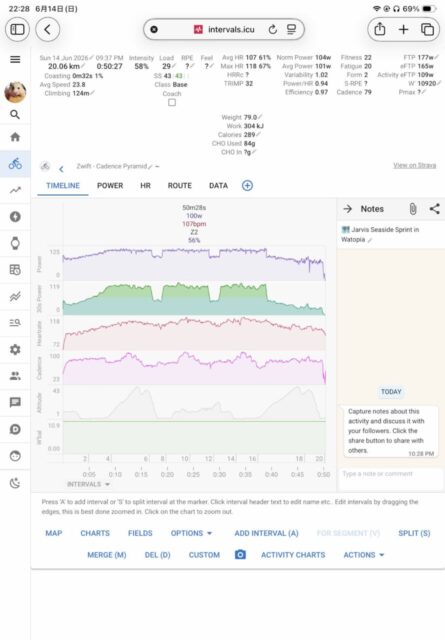Screen dimensions: 445x640
Task: Click SPLIT (S)
Action: click(x=414, y=533)
